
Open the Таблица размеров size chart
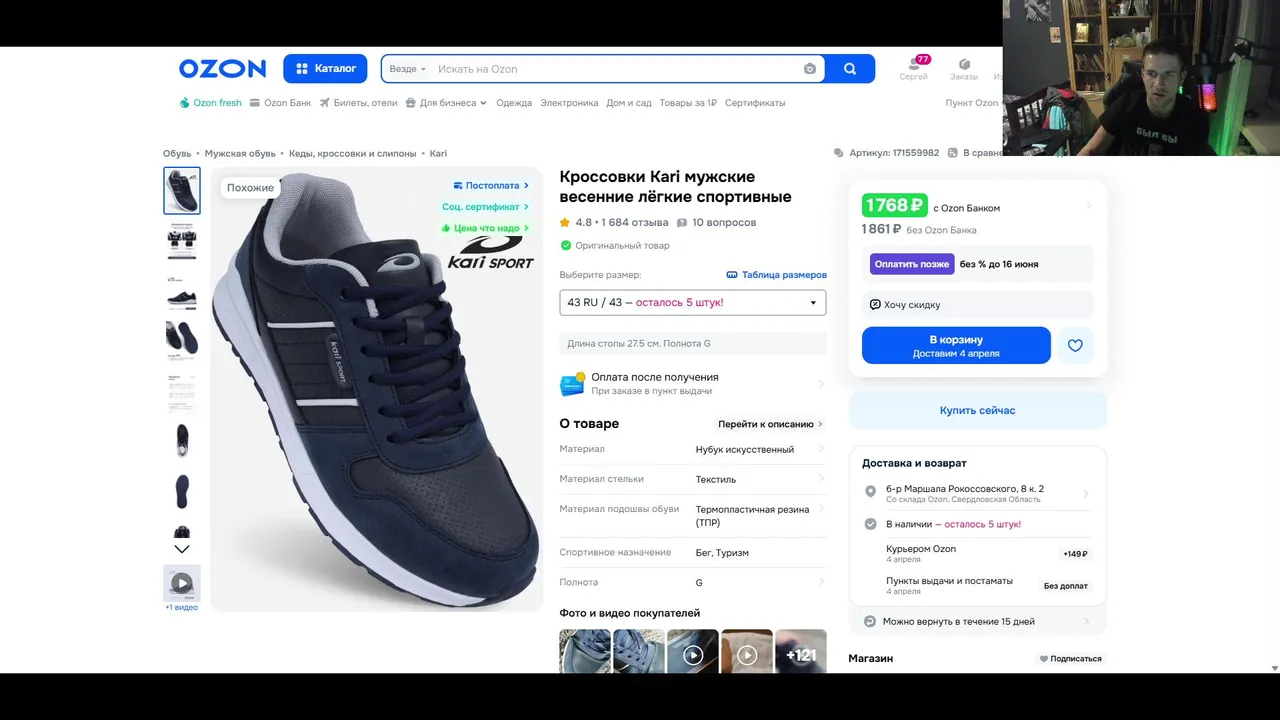[x=776, y=275]
